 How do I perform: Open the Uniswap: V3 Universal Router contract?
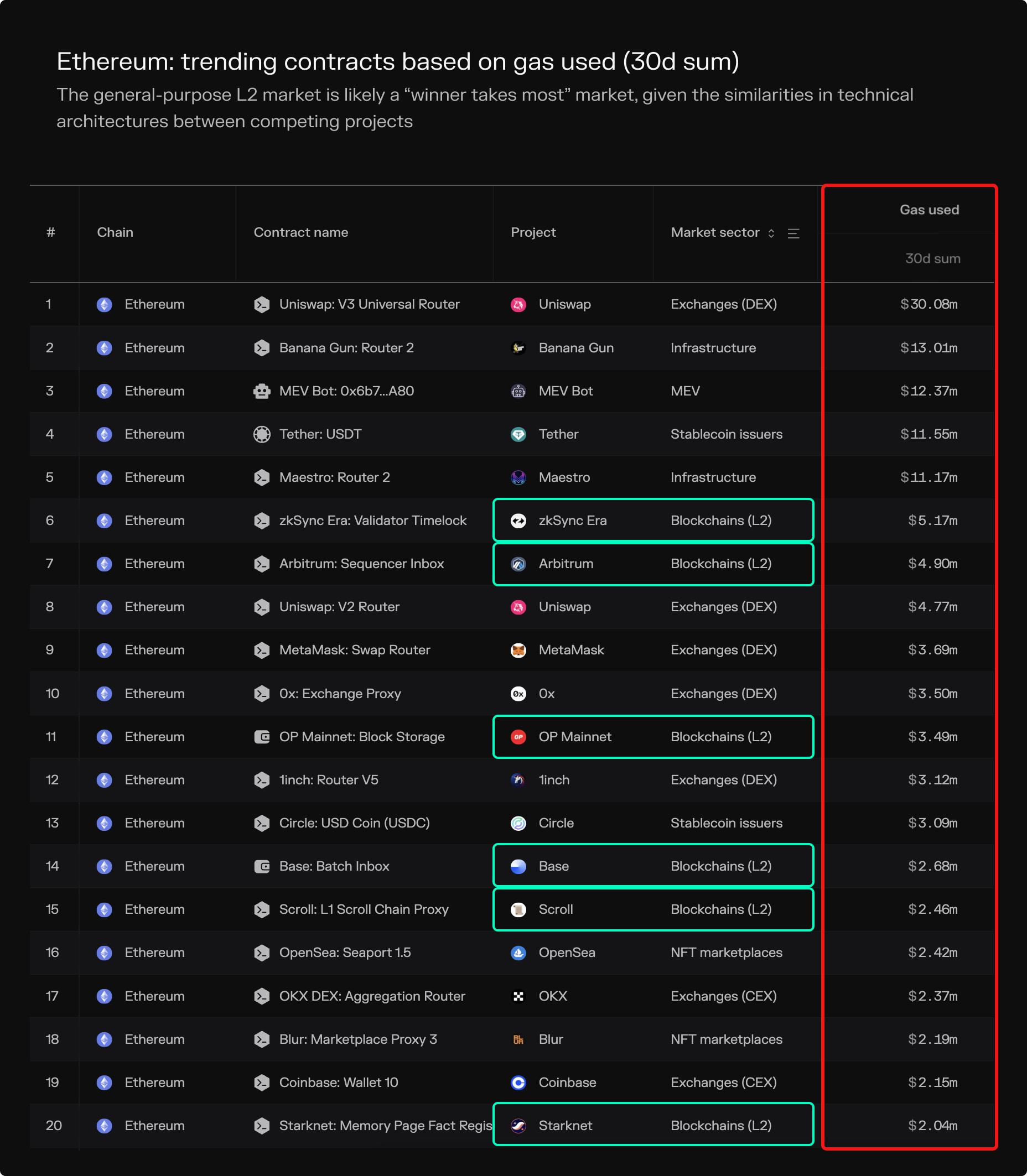369,304
